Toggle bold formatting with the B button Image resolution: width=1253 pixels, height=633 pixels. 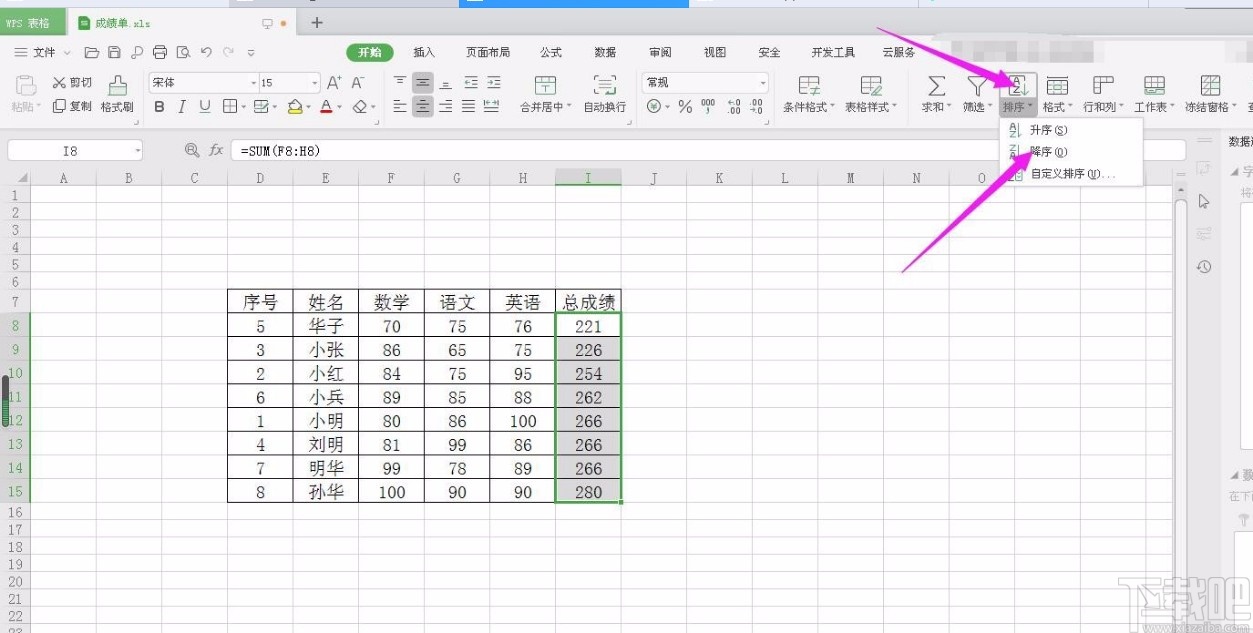click(160, 107)
